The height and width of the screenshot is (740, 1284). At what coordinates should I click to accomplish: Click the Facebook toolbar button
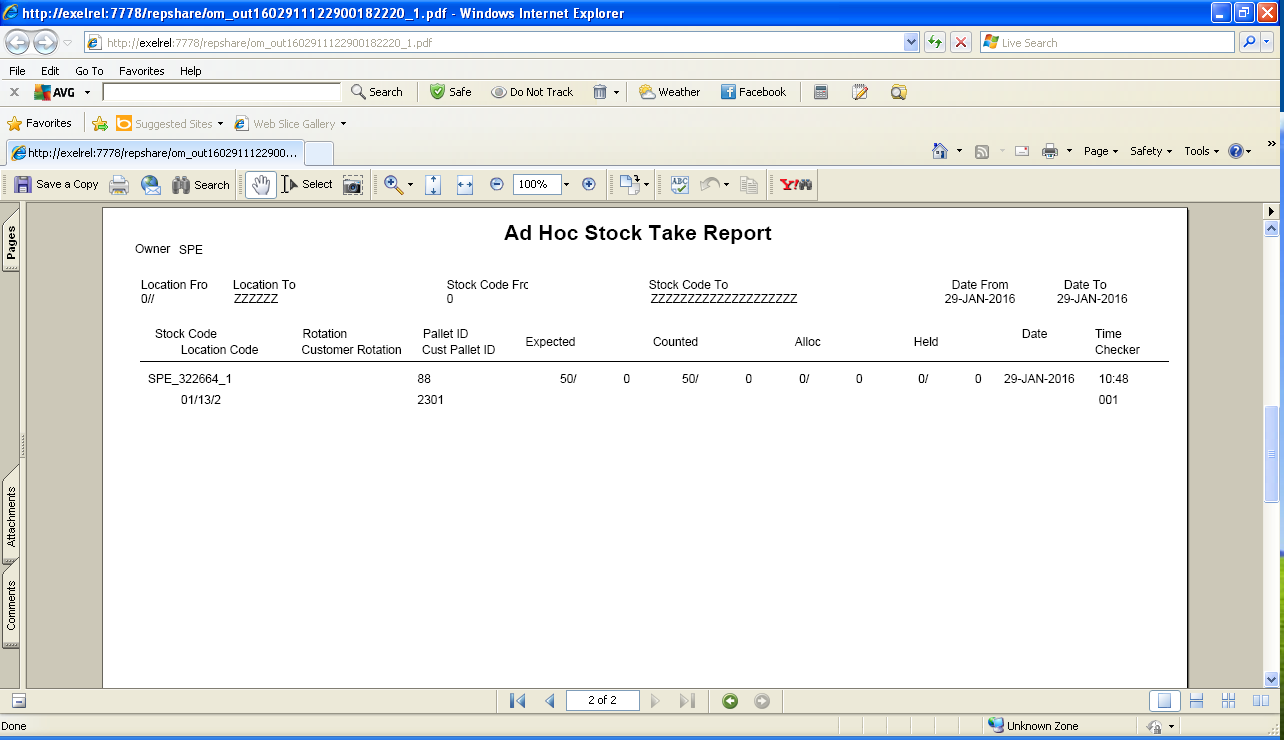(753, 92)
